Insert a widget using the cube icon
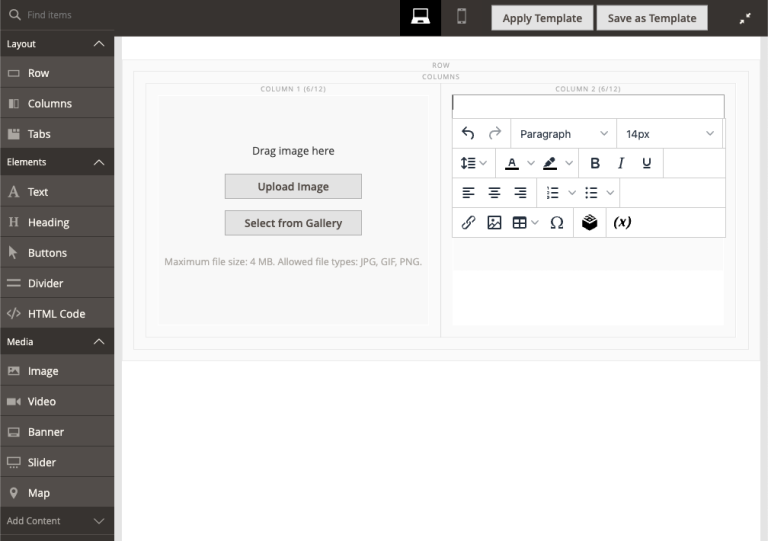Image resolution: width=768 pixels, height=541 pixels. click(590, 223)
